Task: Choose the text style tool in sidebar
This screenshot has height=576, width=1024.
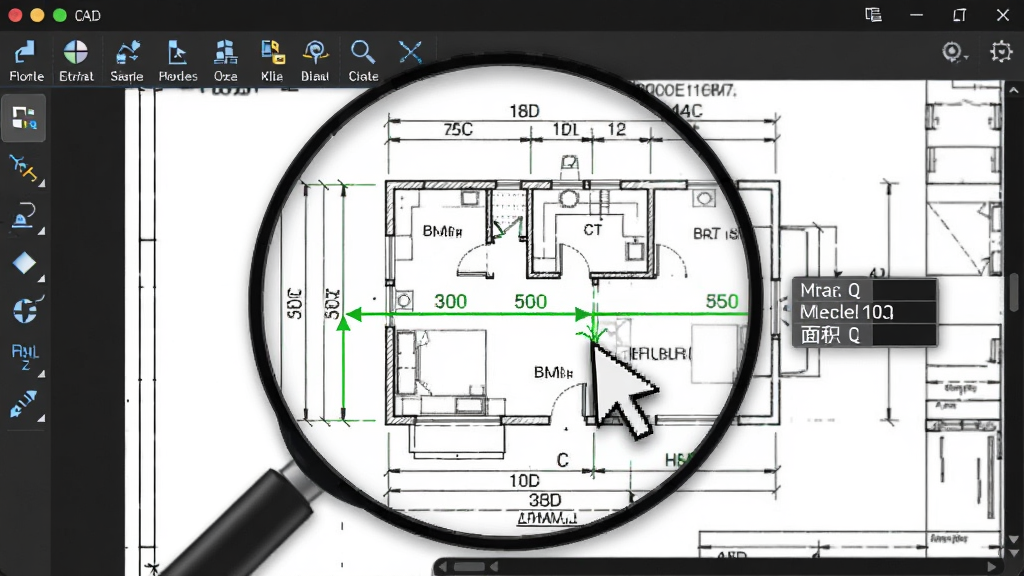Action: tap(25, 357)
